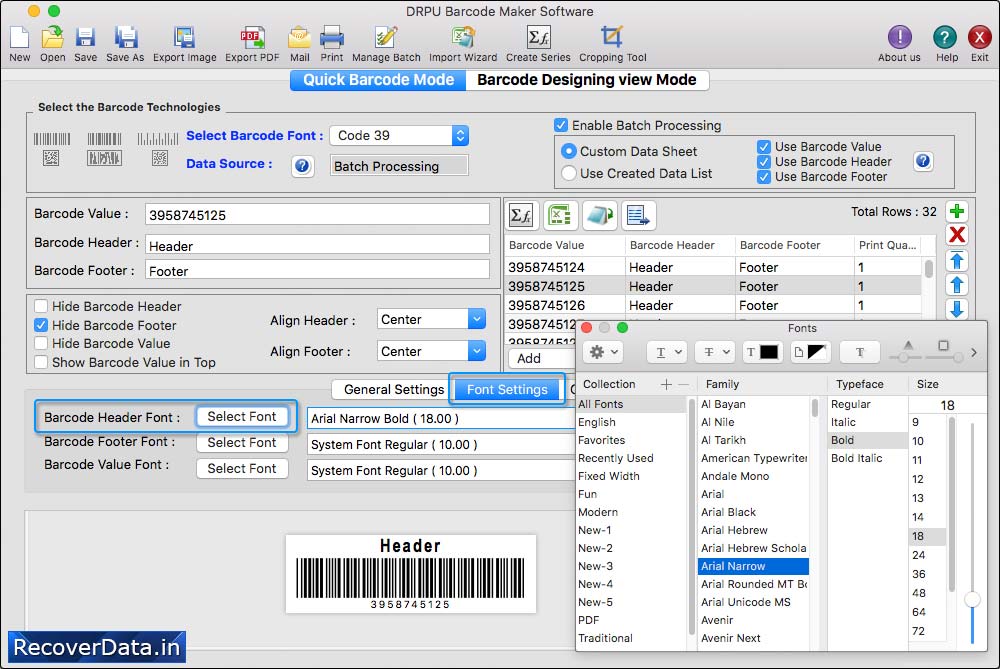This screenshot has width=1000, height=669.
Task: Click the Barcode Header text field
Action: coord(317,246)
